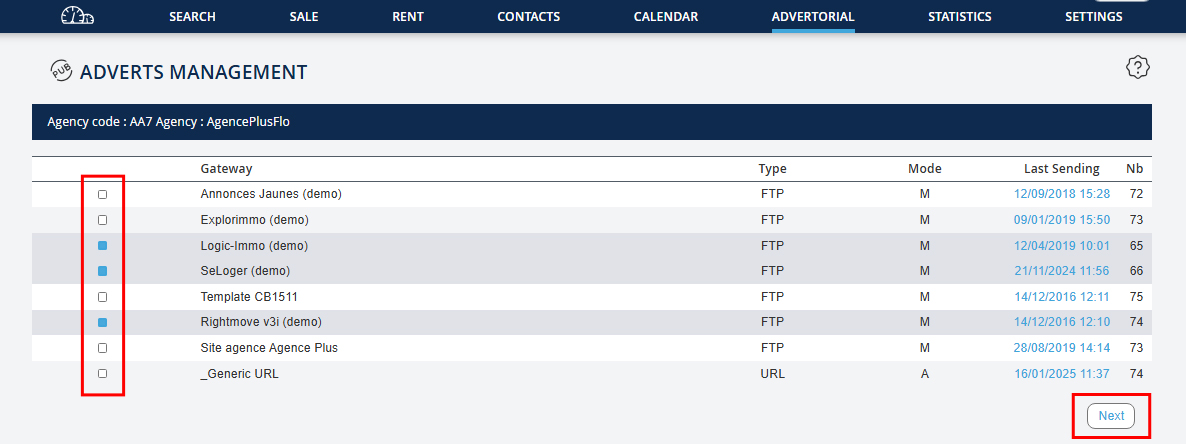The height and width of the screenshot is (444, 1186).
Task: Open the Search menu
Action: 192,17
